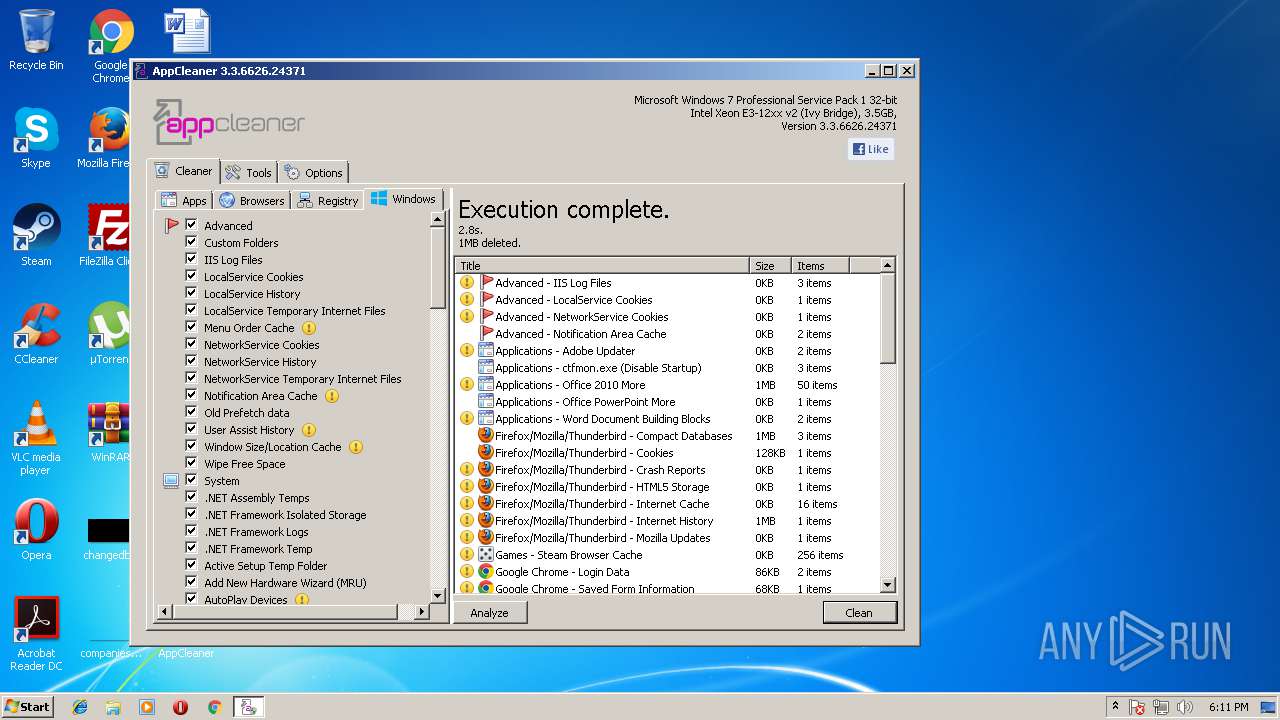Click the results list scroll down arrow

887,585
